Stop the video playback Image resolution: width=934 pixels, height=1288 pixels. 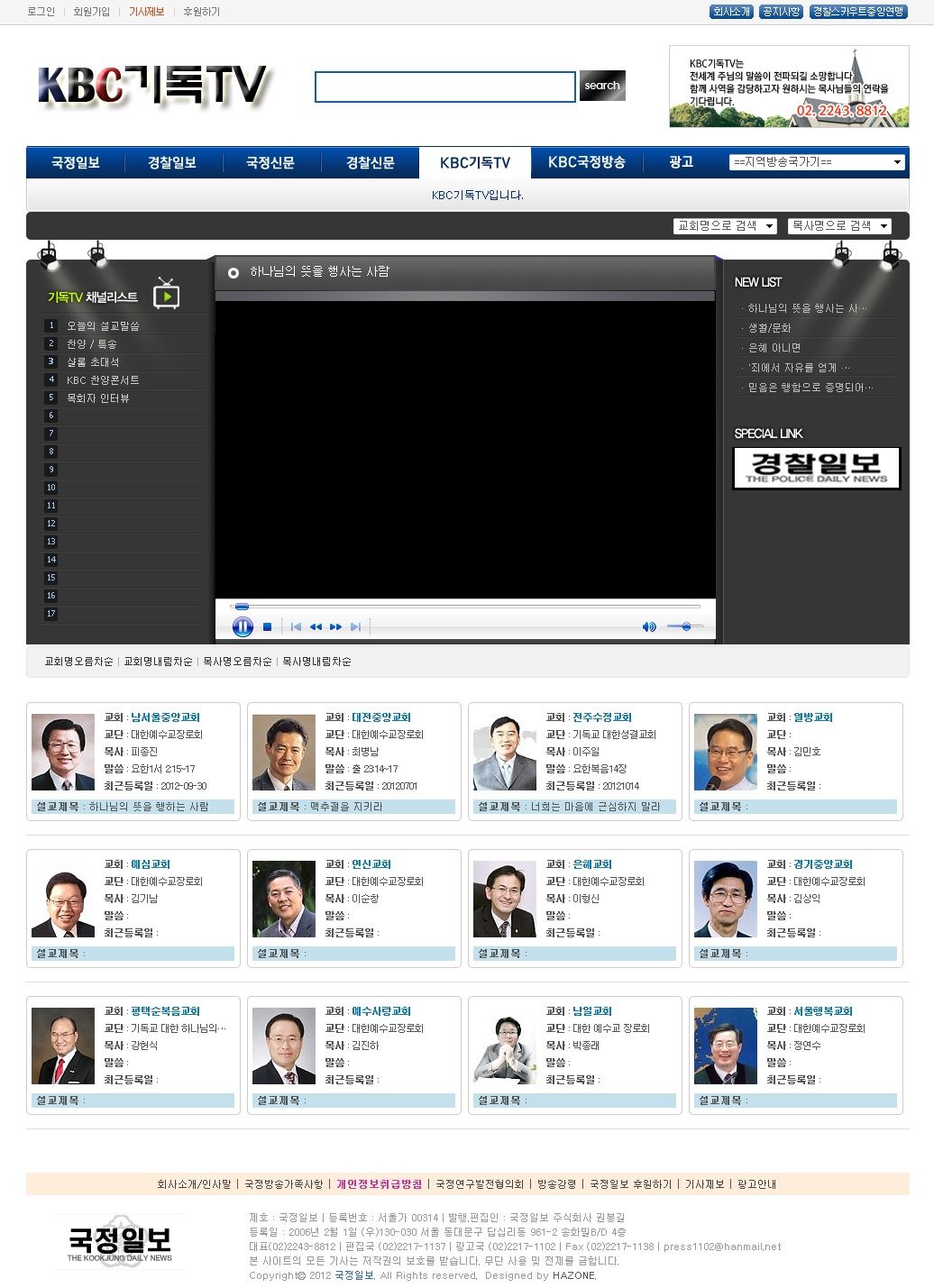(x=267, y=626)
